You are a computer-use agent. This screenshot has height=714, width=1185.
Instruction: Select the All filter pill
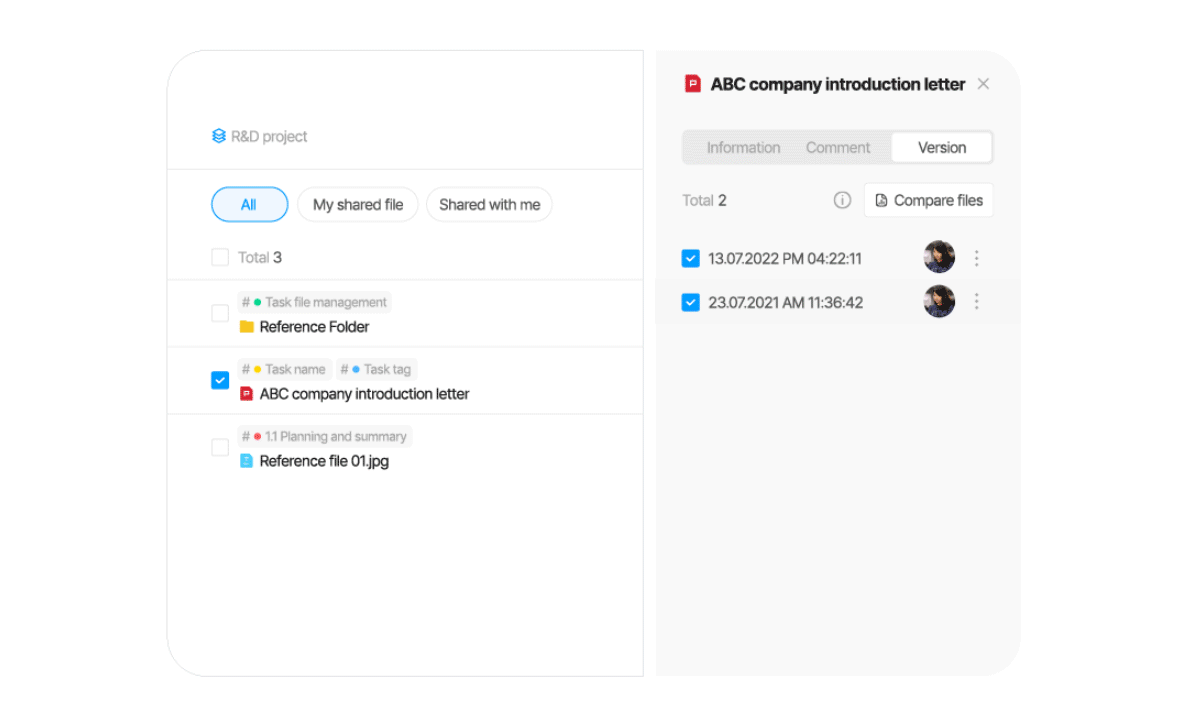click(x=249, y=205)
